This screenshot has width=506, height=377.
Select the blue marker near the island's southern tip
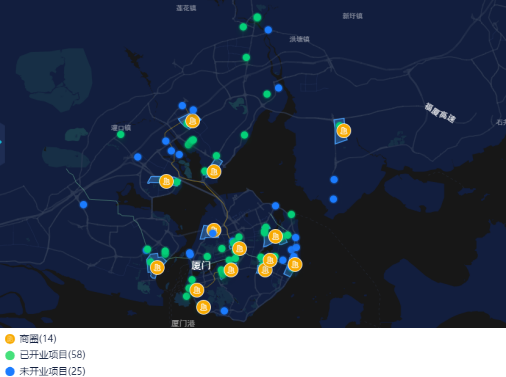224,311
